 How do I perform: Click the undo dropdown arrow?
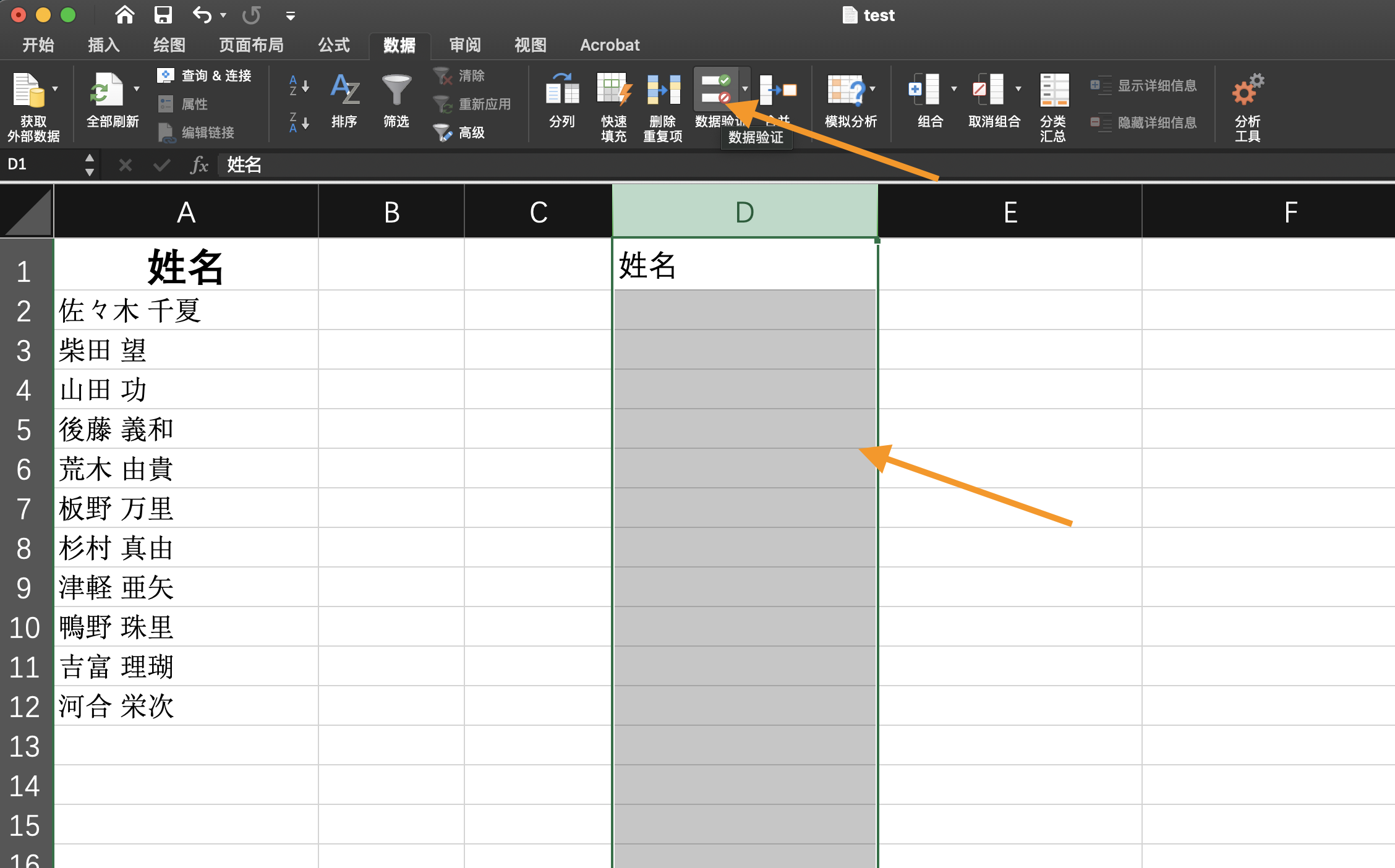221,17
